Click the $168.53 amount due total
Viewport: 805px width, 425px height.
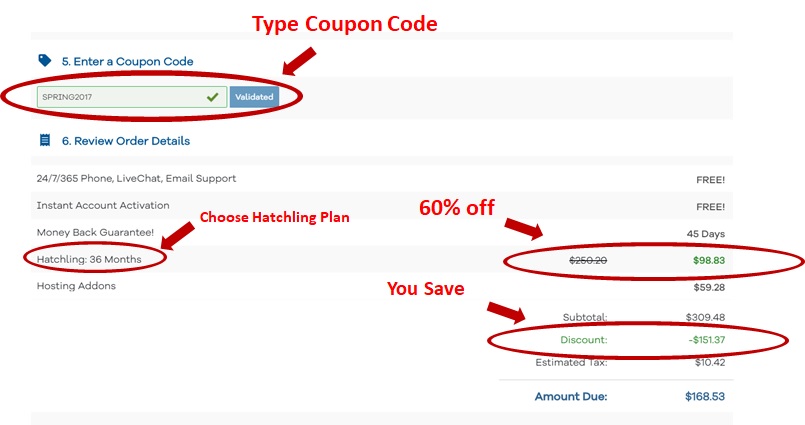[705, 396]
